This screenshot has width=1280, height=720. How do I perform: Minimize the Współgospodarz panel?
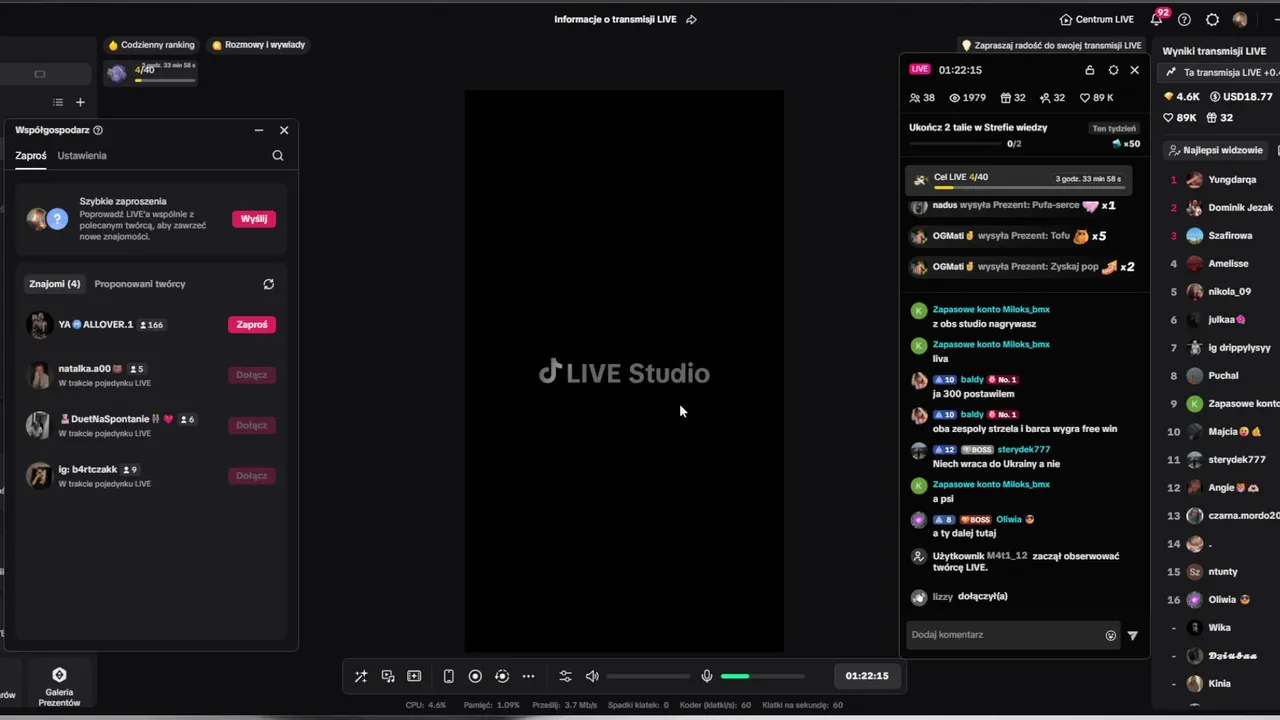point(259,130)
